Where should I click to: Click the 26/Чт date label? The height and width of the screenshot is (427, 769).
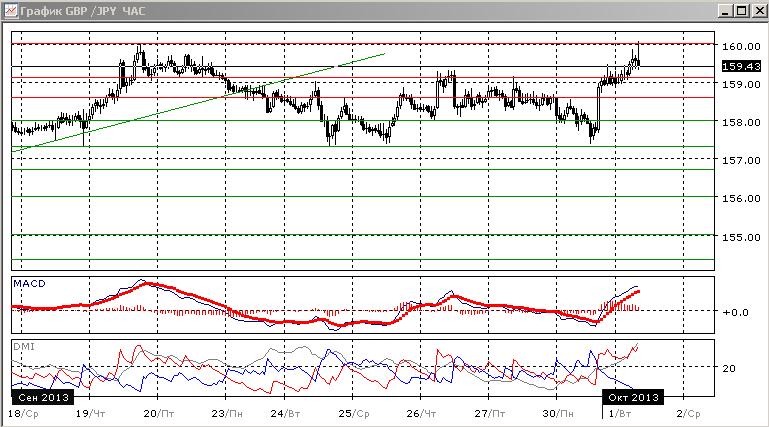click(421, 414)
